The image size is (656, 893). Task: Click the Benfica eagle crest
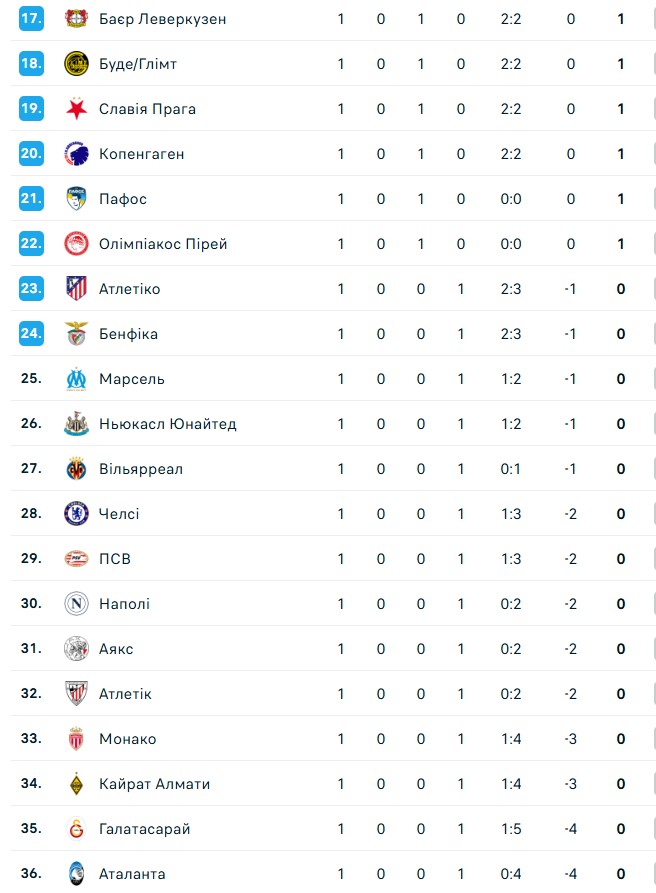tap(76, 334)
